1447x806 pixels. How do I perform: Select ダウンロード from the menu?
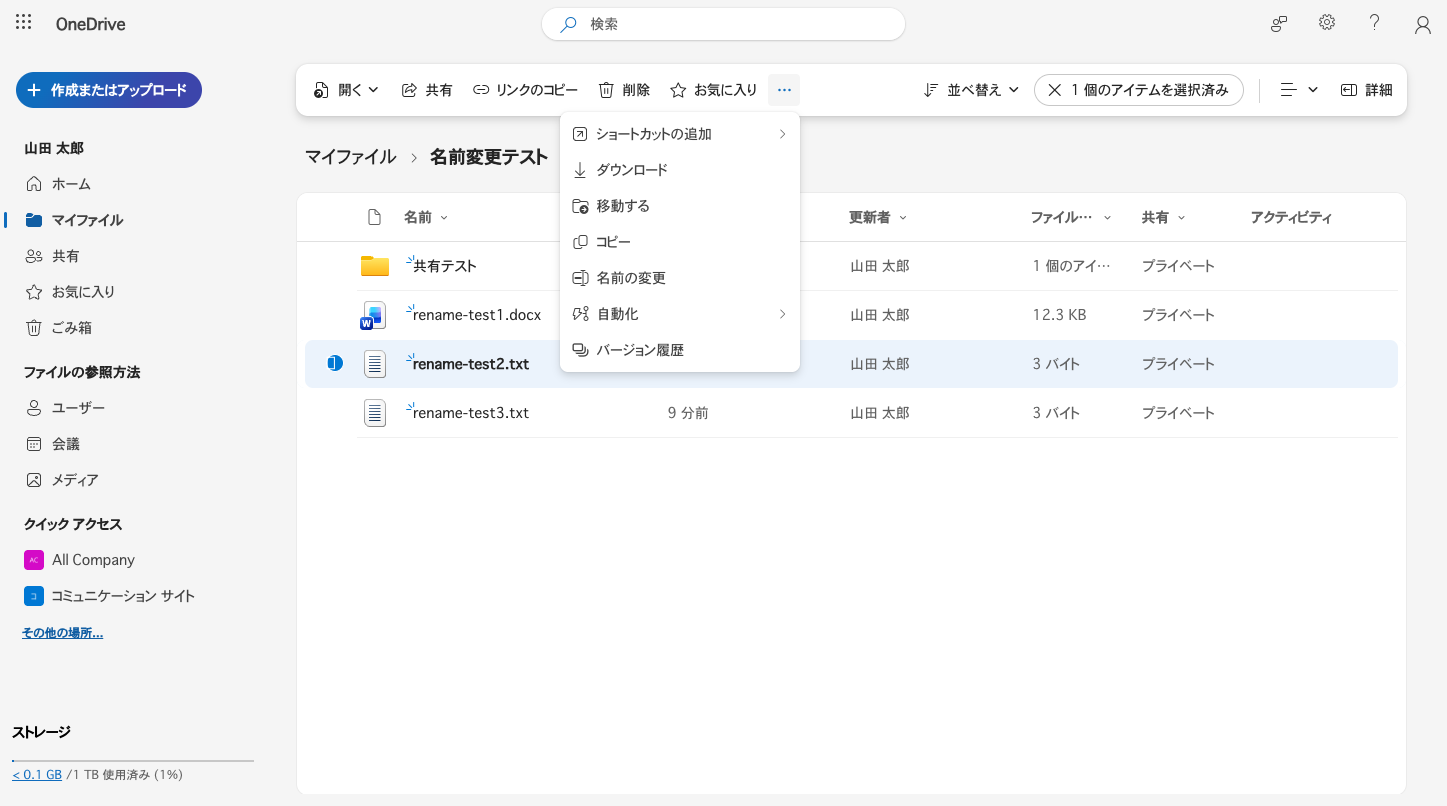tap(680, 170)
